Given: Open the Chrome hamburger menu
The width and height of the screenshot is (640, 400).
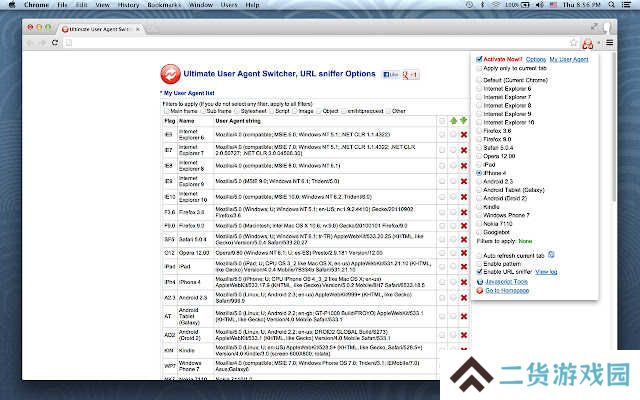Looking at the screenshot, I should (609, 42).
